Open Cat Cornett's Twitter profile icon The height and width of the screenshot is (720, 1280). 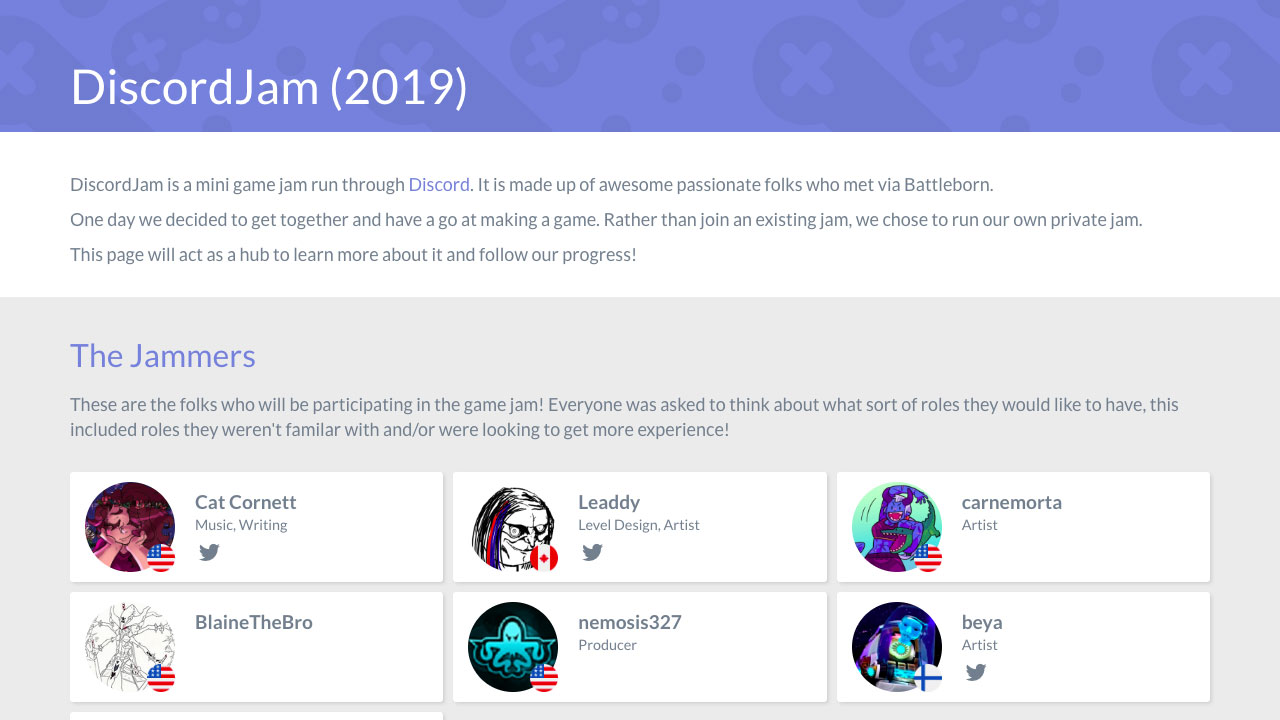coord(209,551)
